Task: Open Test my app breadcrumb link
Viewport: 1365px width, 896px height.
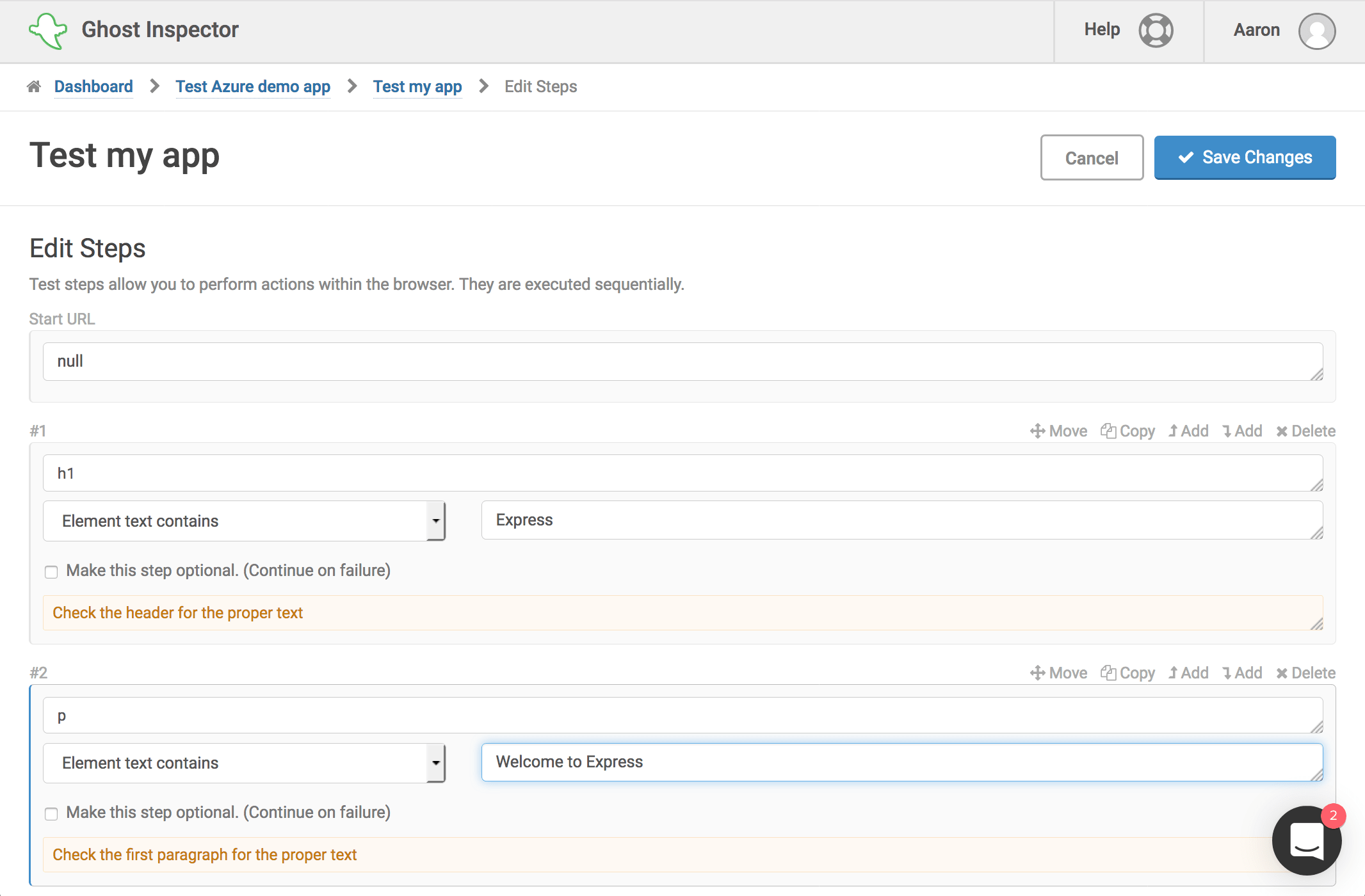Action: 417,86
